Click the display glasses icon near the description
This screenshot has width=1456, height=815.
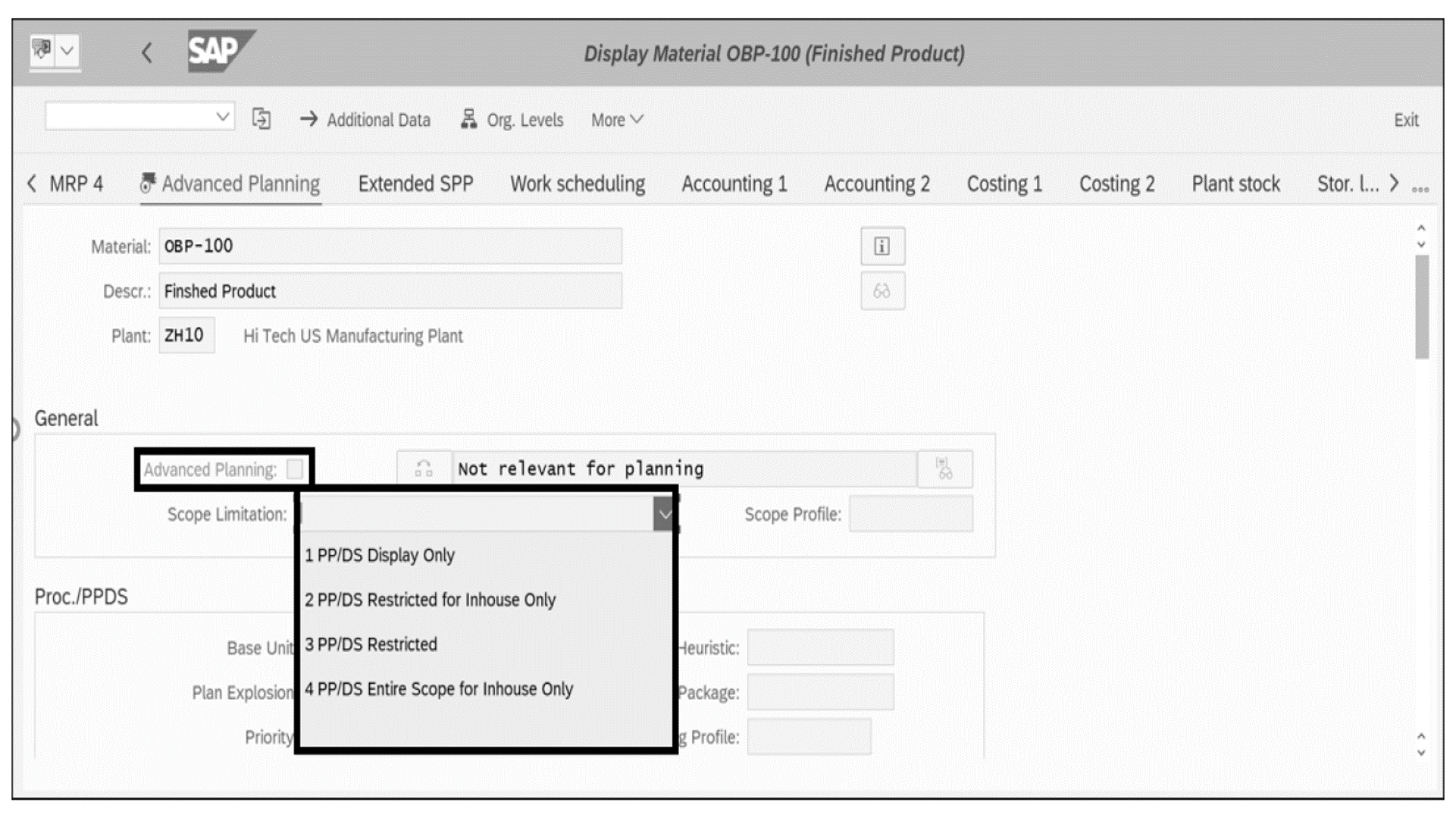coord(884,290)
